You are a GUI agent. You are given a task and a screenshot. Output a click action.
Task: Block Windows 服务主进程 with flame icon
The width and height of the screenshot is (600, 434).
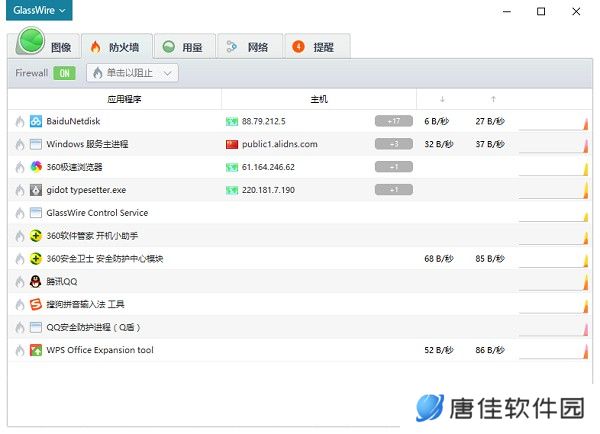click(x=20, y=144)
